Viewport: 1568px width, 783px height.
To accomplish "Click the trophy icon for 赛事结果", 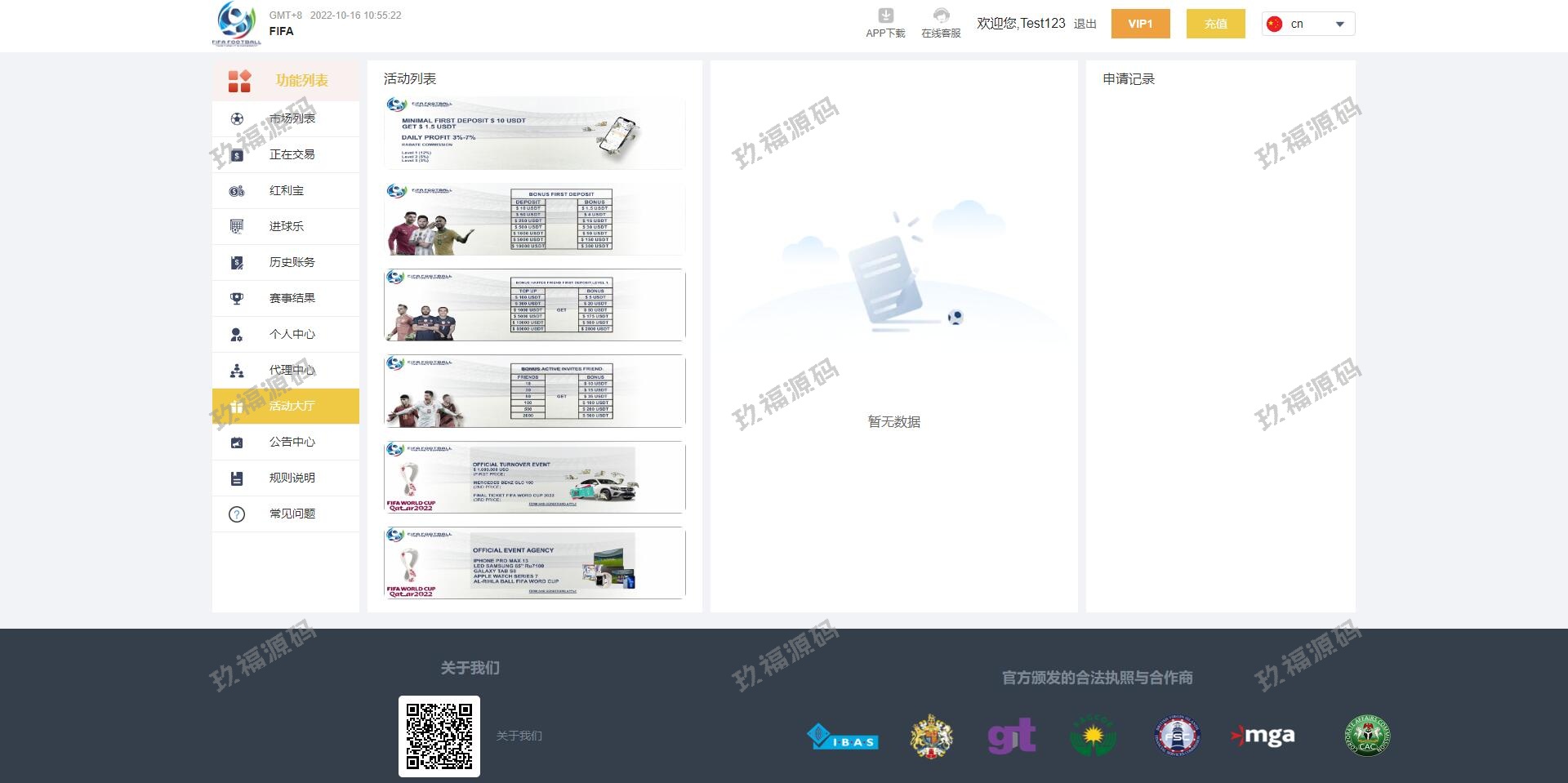I will click(x=237, y=299).
